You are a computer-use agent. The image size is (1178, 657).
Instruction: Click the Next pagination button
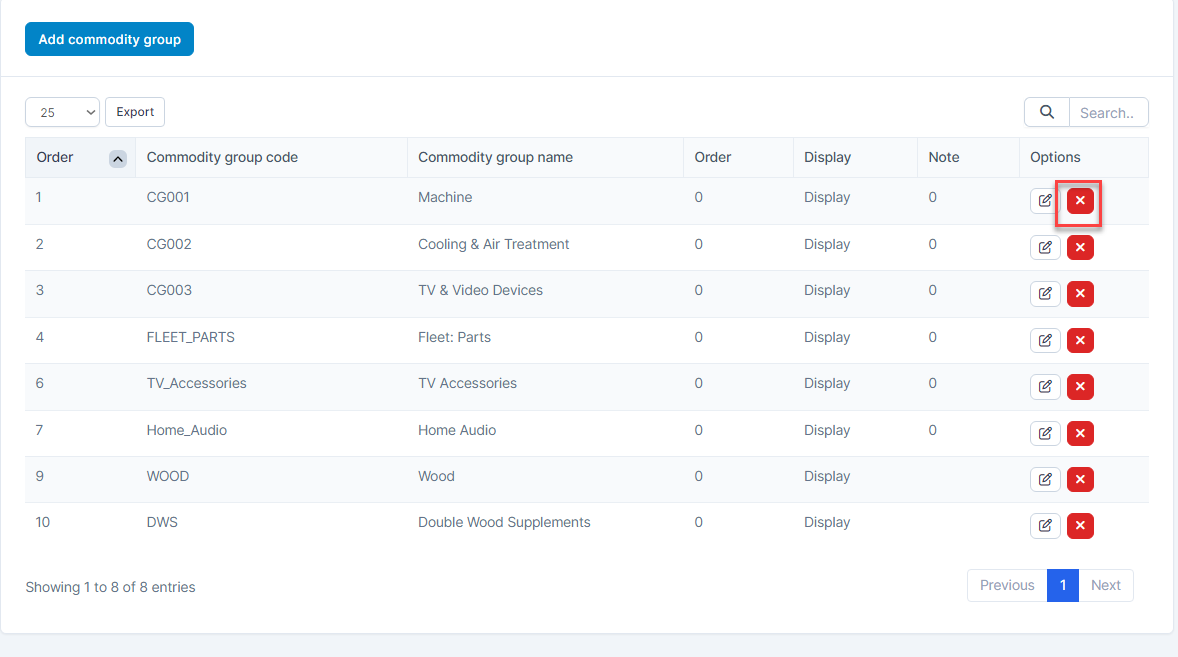pos(1105,585)
